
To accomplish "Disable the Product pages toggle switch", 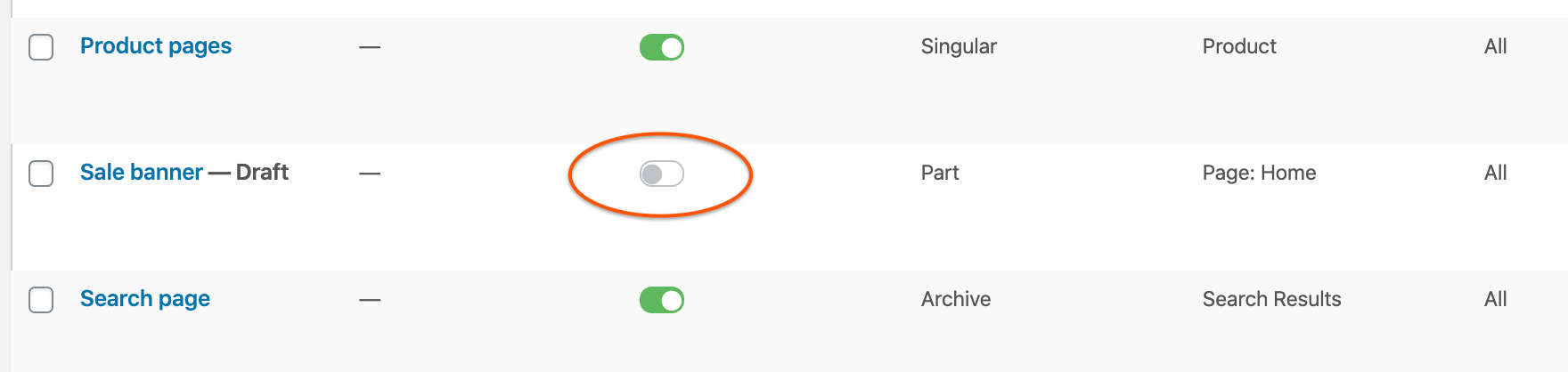I will click(x=661, y=47).
